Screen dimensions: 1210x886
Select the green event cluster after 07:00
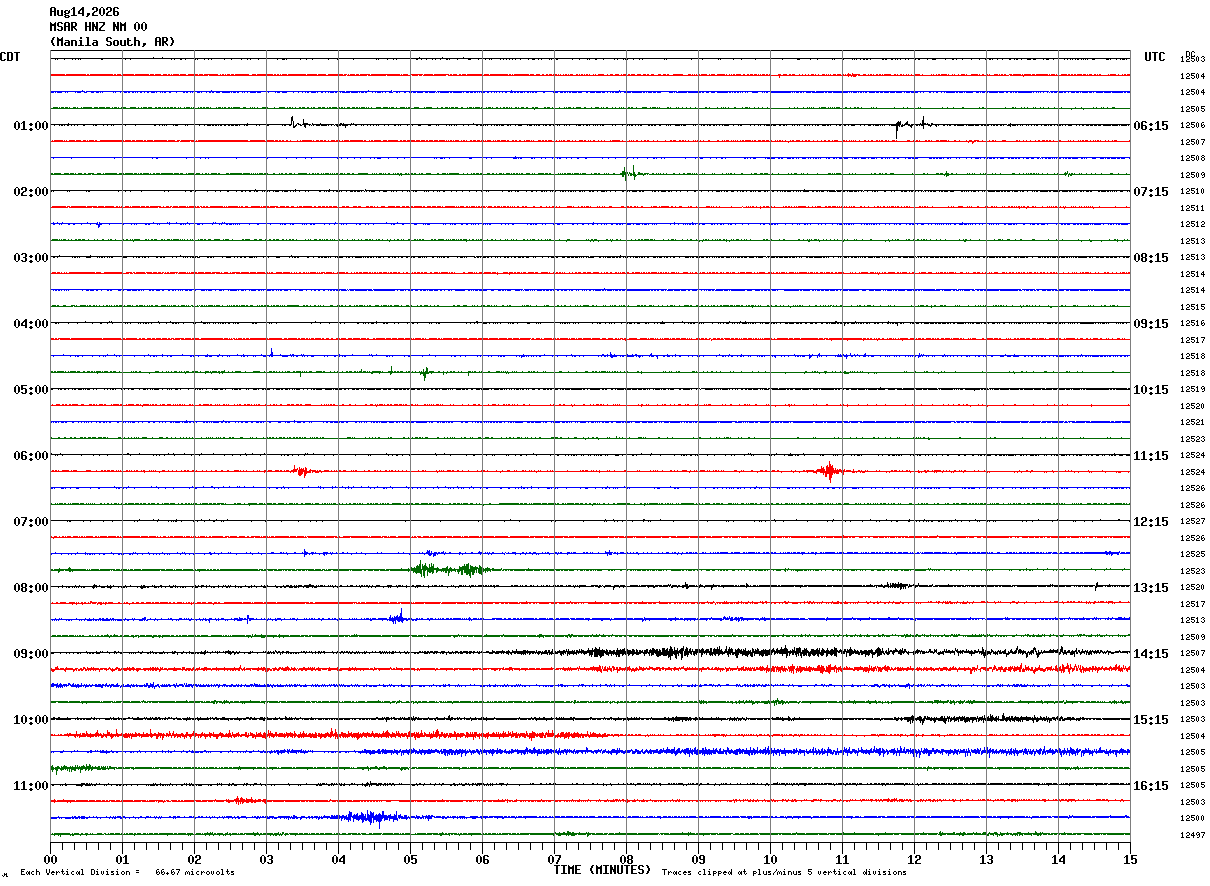point(450,569)
